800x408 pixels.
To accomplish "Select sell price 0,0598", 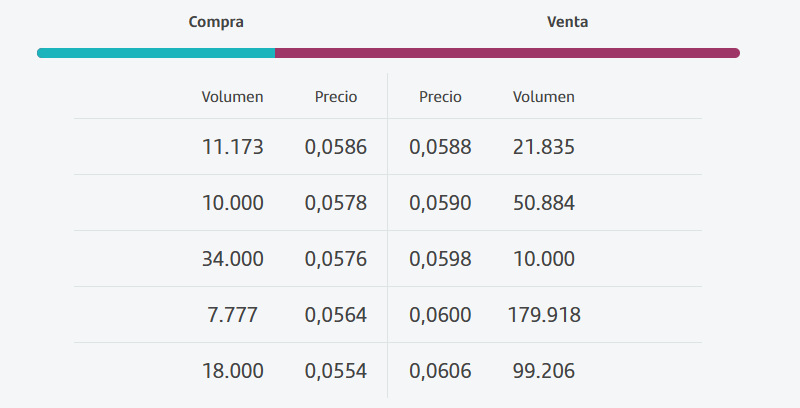I will (x=440, y=259).
